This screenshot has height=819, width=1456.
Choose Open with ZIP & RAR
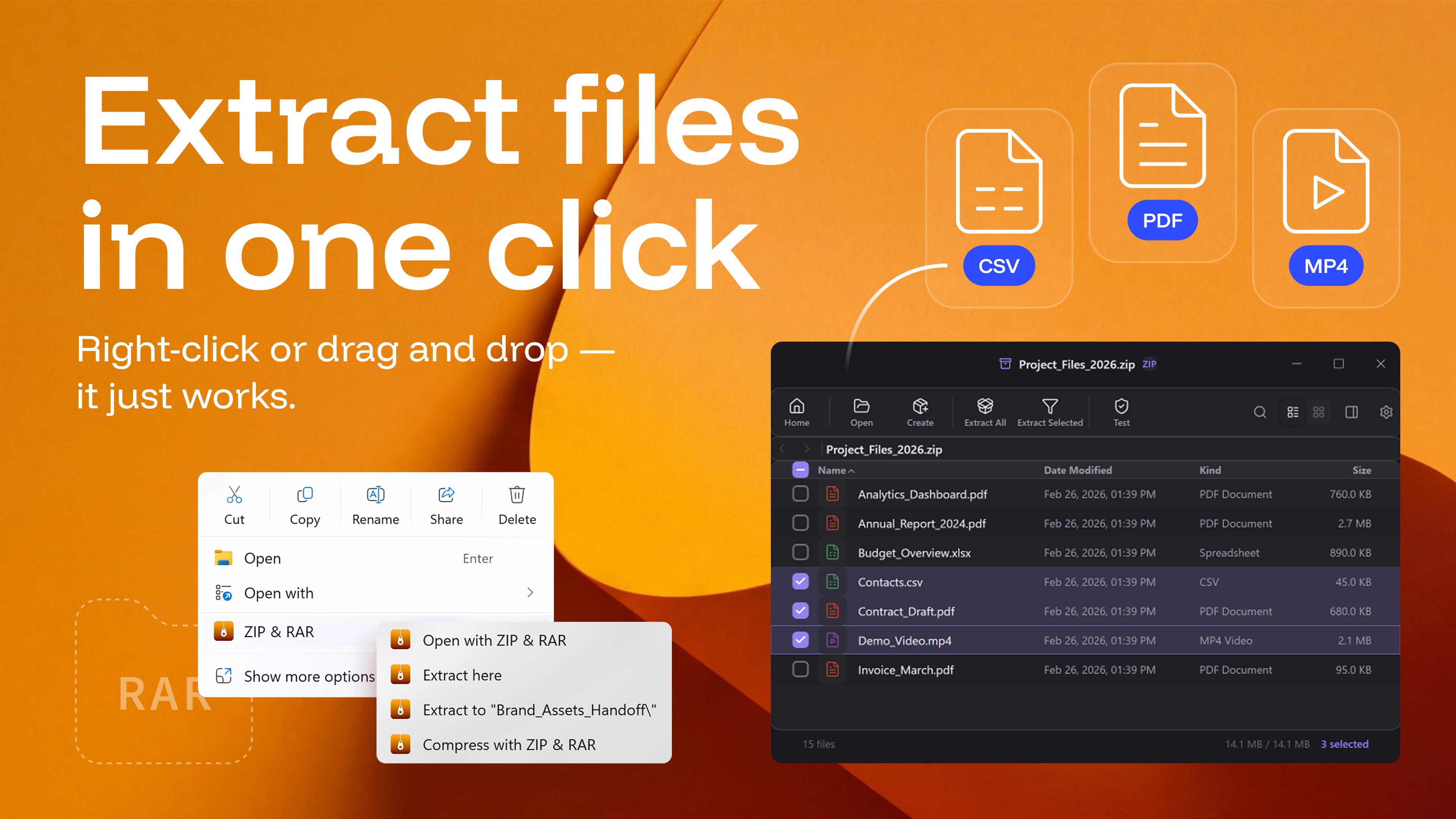[x=524, y=640]
